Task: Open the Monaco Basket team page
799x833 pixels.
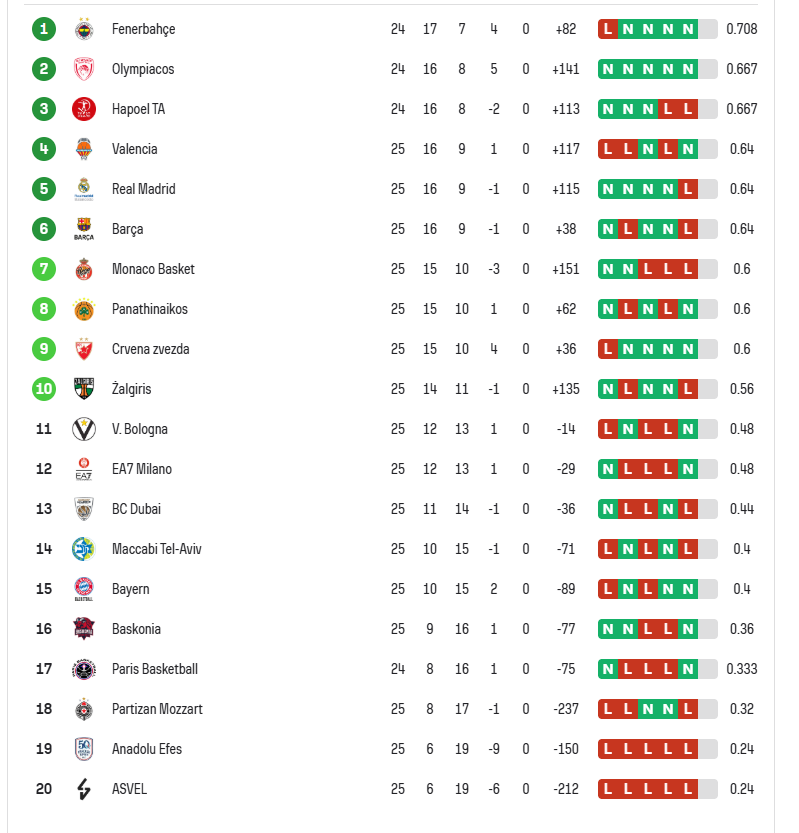Action: pyautogui.click(x=153, y=269)
